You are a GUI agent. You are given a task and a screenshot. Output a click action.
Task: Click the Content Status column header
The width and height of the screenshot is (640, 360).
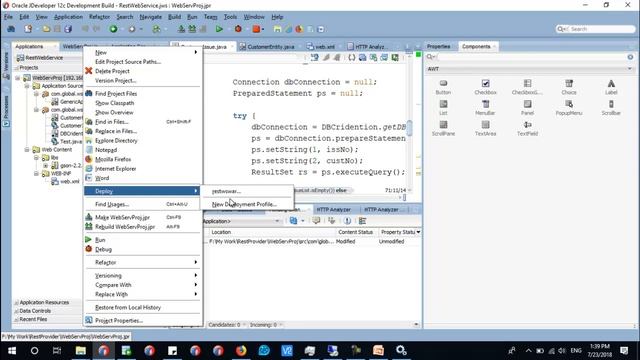pyautogui.click(x=356, y=232)
